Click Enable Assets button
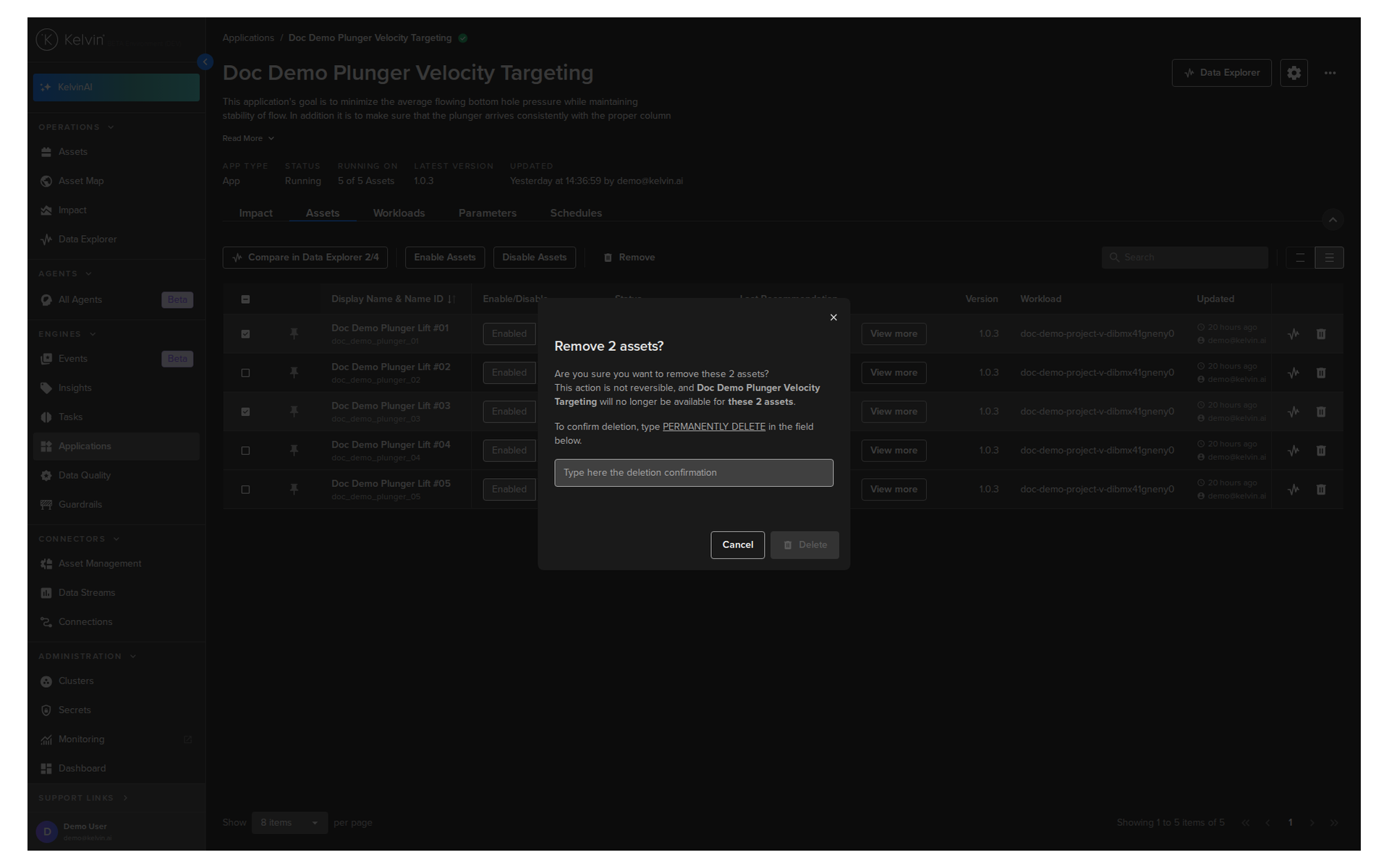The width and height of the screenshot is (1389, 868). (x=445, y=258)
